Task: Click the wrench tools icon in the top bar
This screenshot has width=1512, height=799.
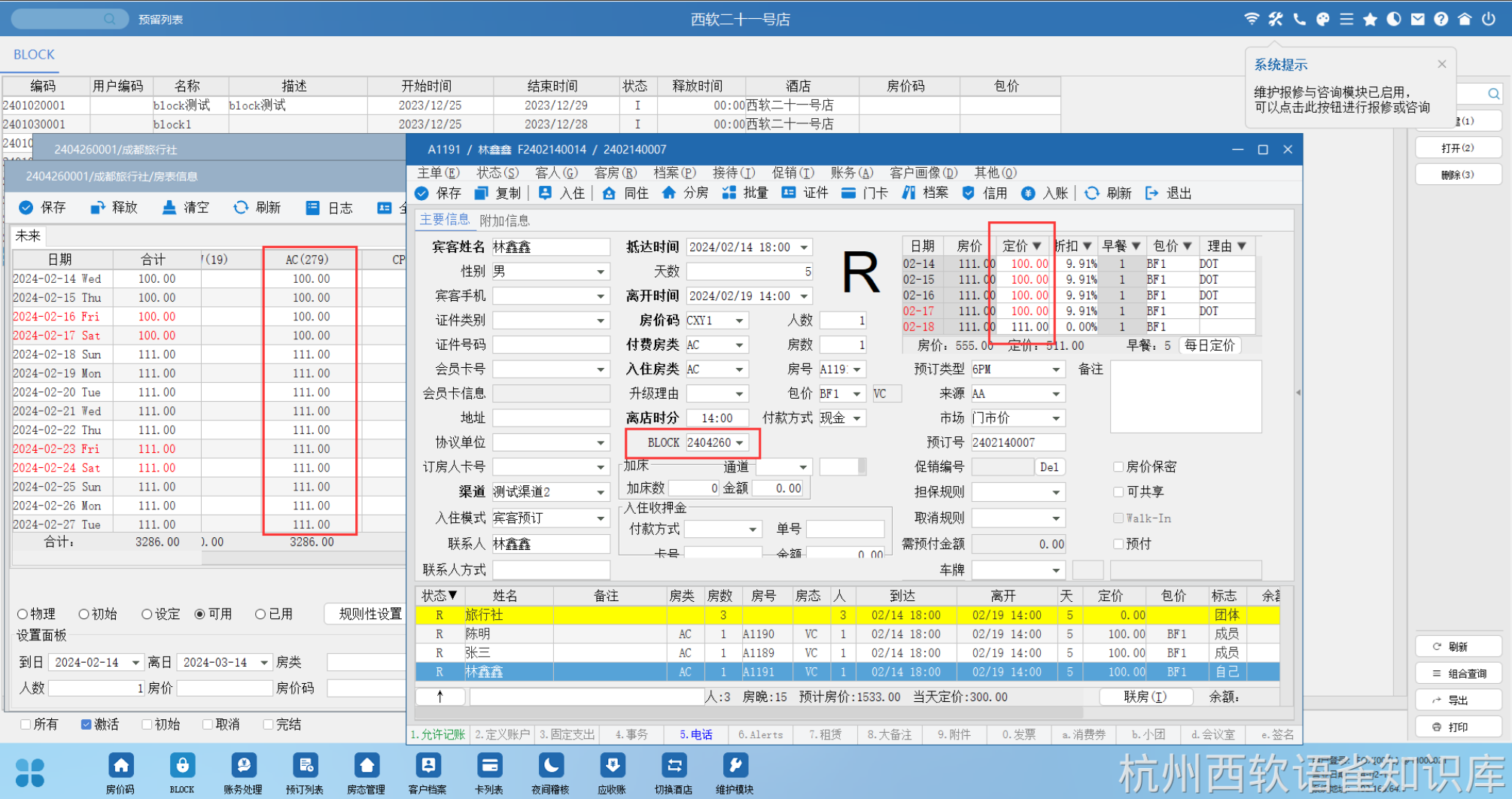Action: pyautogui.click(x=1275, y=19)
